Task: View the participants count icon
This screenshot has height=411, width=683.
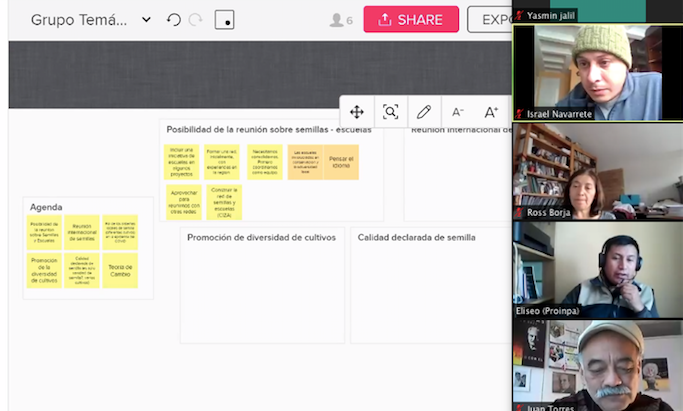Action: pyautogui.click(x=341, y=20)
